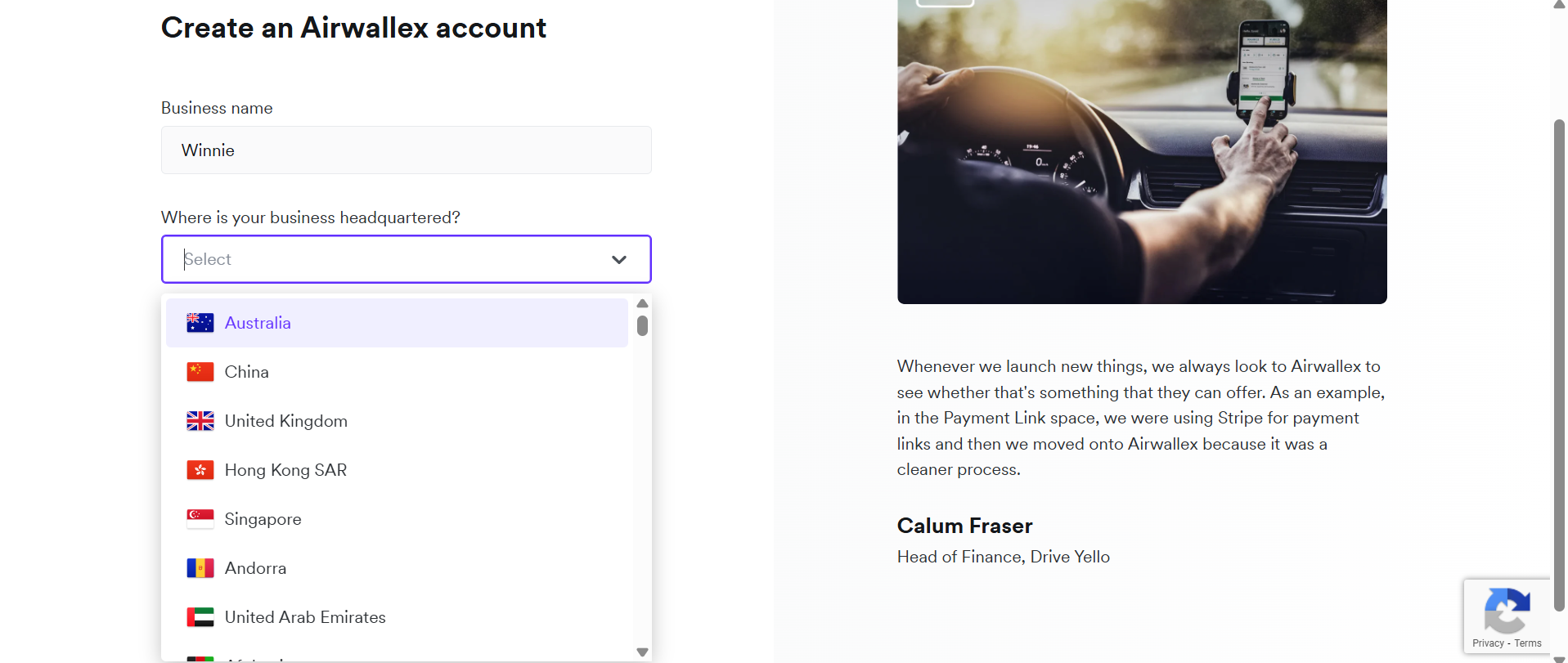1568x663 pixels.
Task: Click the Australia flag icon
Action: point(200,323)
